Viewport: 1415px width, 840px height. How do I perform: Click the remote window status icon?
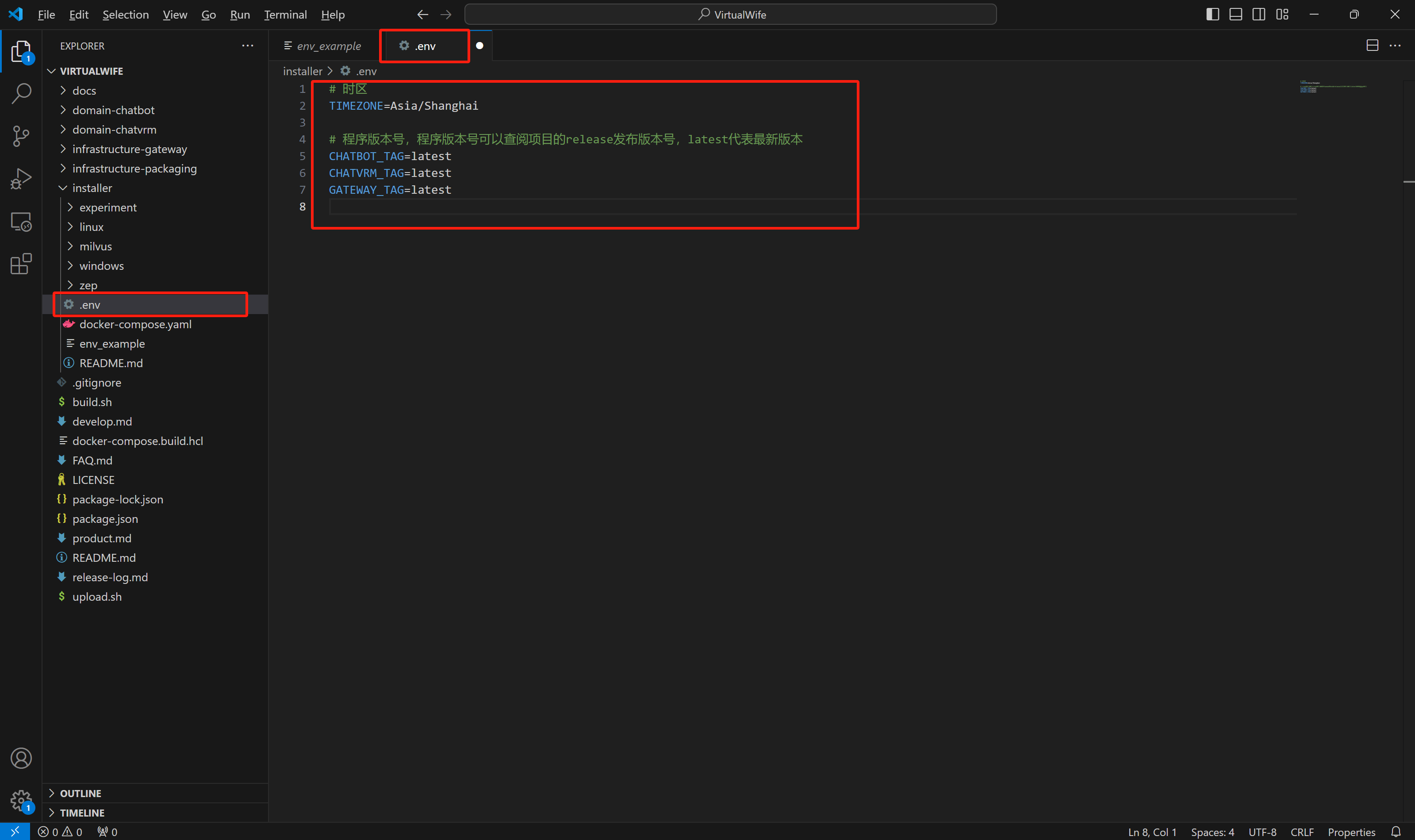tap(15, 832)
